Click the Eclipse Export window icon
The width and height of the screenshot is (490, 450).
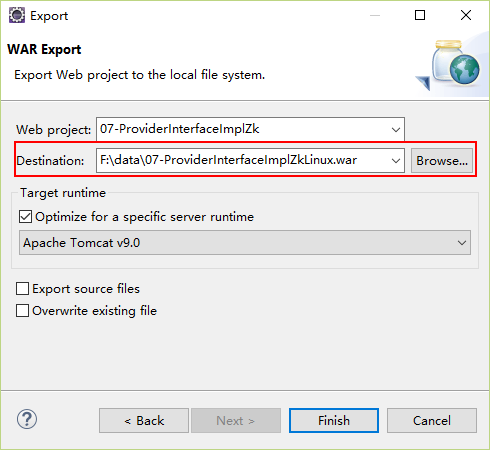[x=17, y=15]
